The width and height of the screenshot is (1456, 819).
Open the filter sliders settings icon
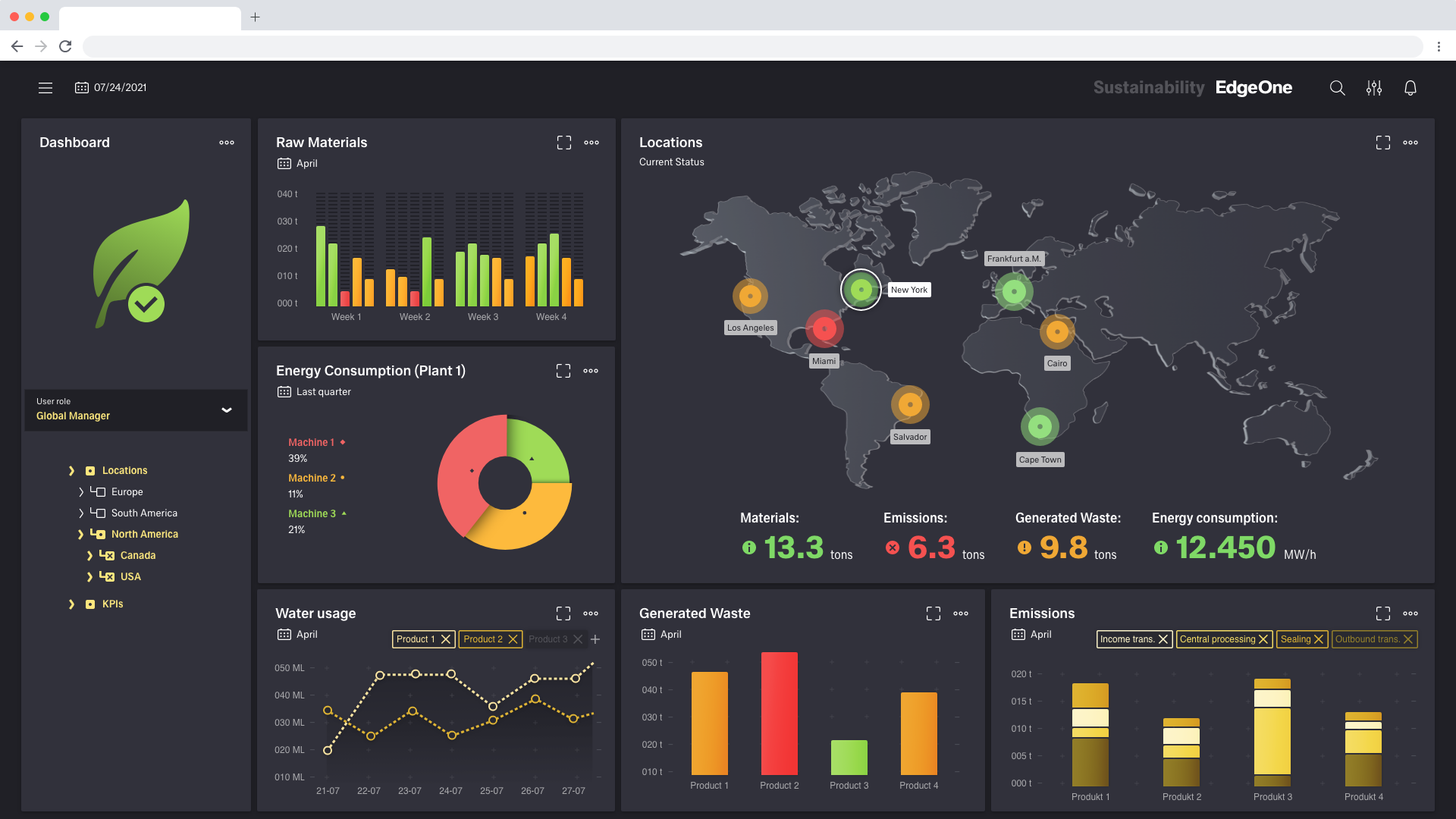click(1373, 88)
